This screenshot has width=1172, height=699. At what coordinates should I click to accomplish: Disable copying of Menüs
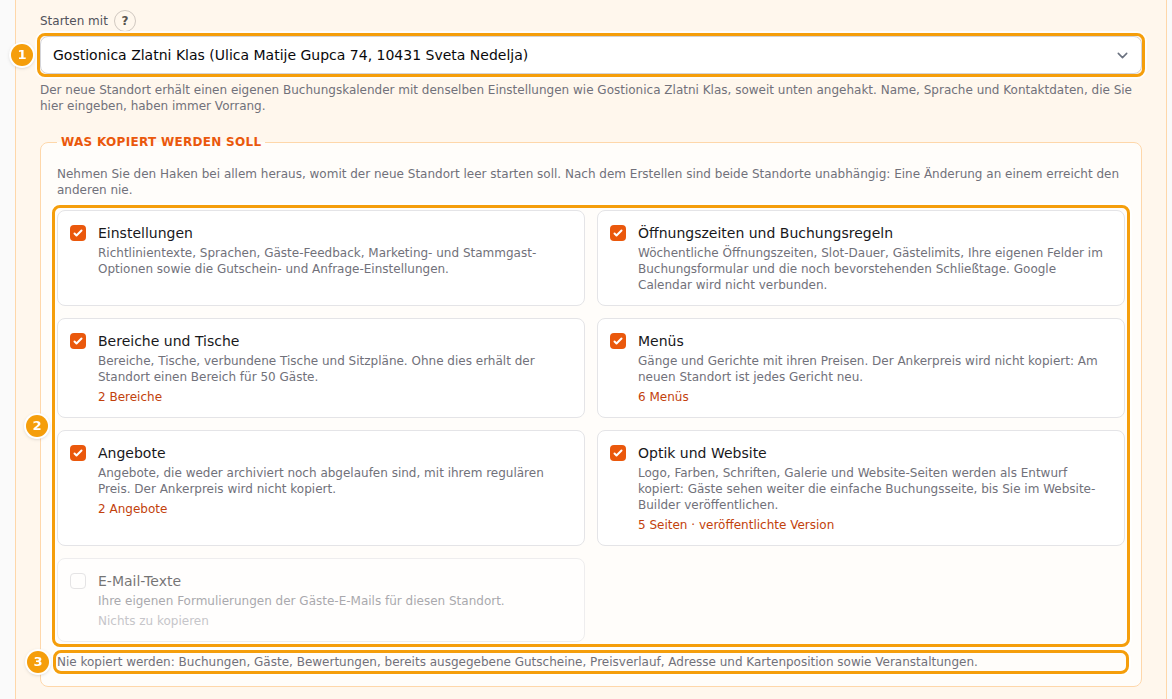point(618,341)
